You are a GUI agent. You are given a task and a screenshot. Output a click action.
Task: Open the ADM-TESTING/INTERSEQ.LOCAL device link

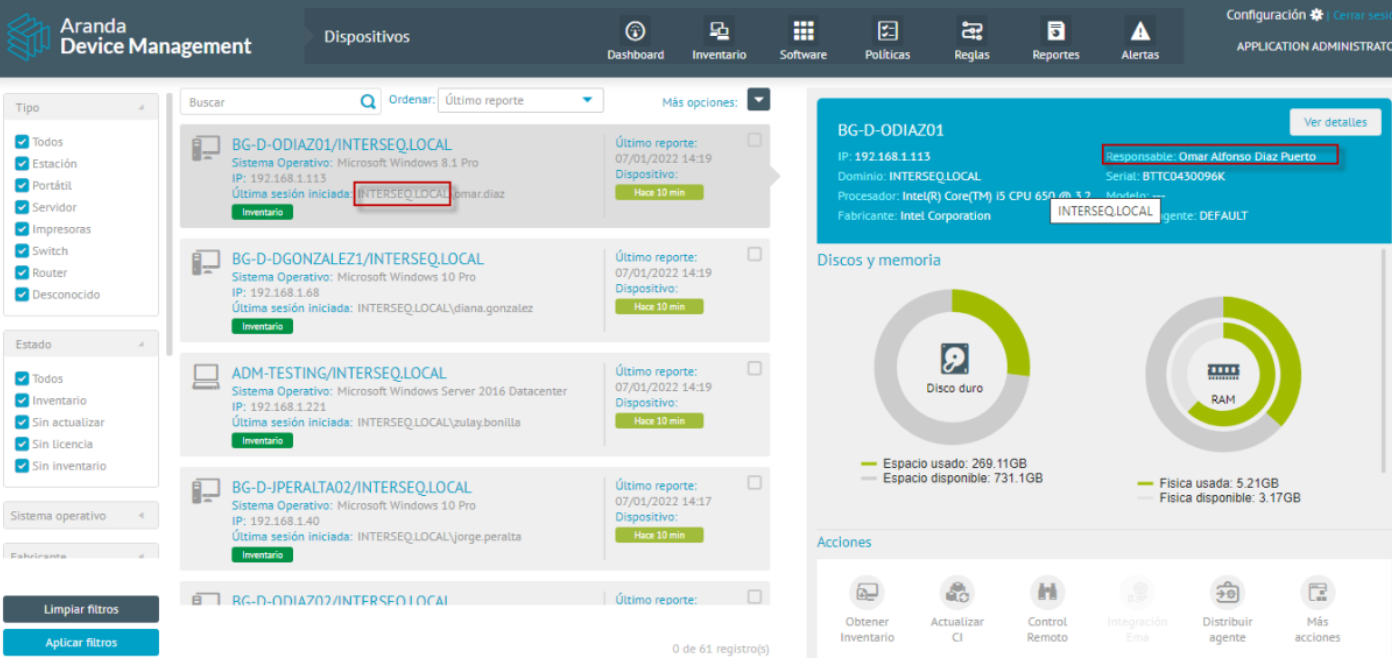[339, 373]
